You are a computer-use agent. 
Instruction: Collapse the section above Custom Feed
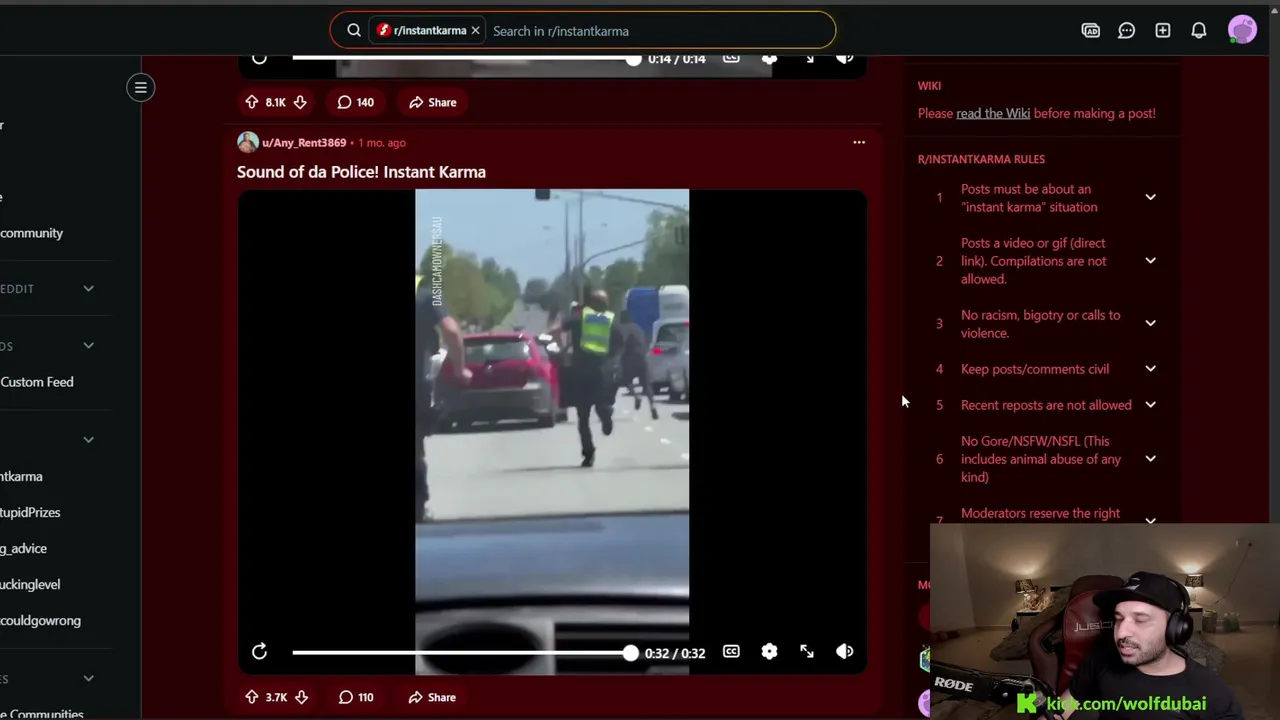(x=88, y=346)
